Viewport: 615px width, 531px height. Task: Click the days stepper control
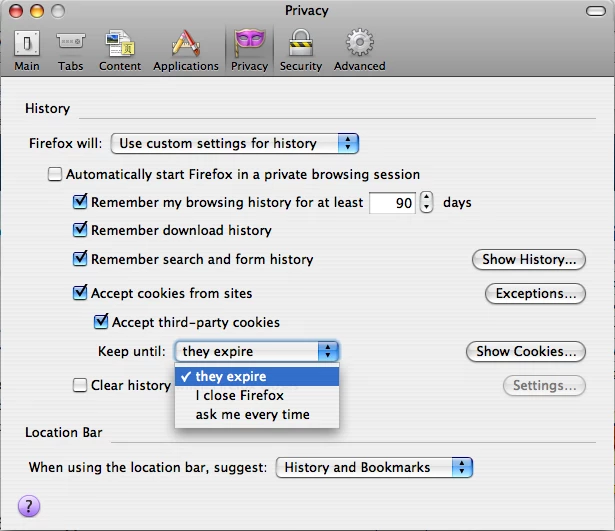(426, 202)
